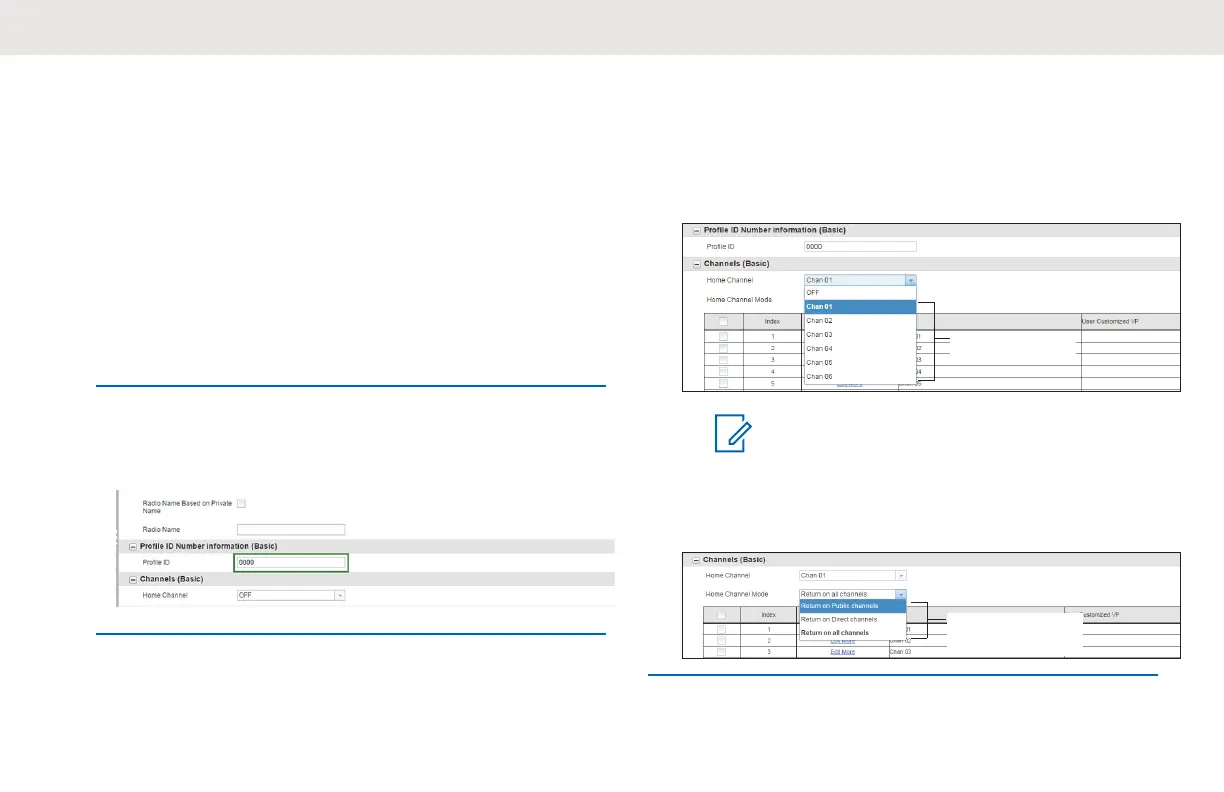Tick the select-all checkbox under the Home Channel Mode label
This screenshot has height=792, width=1224.
(721, 615)
